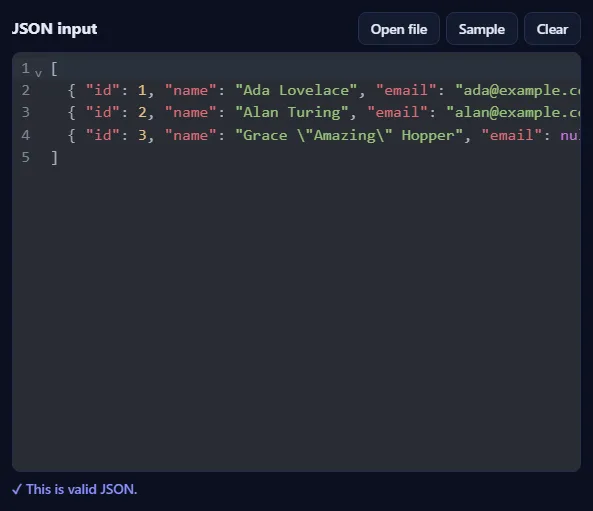Click the closing bracket on line 5

(54, 158)
